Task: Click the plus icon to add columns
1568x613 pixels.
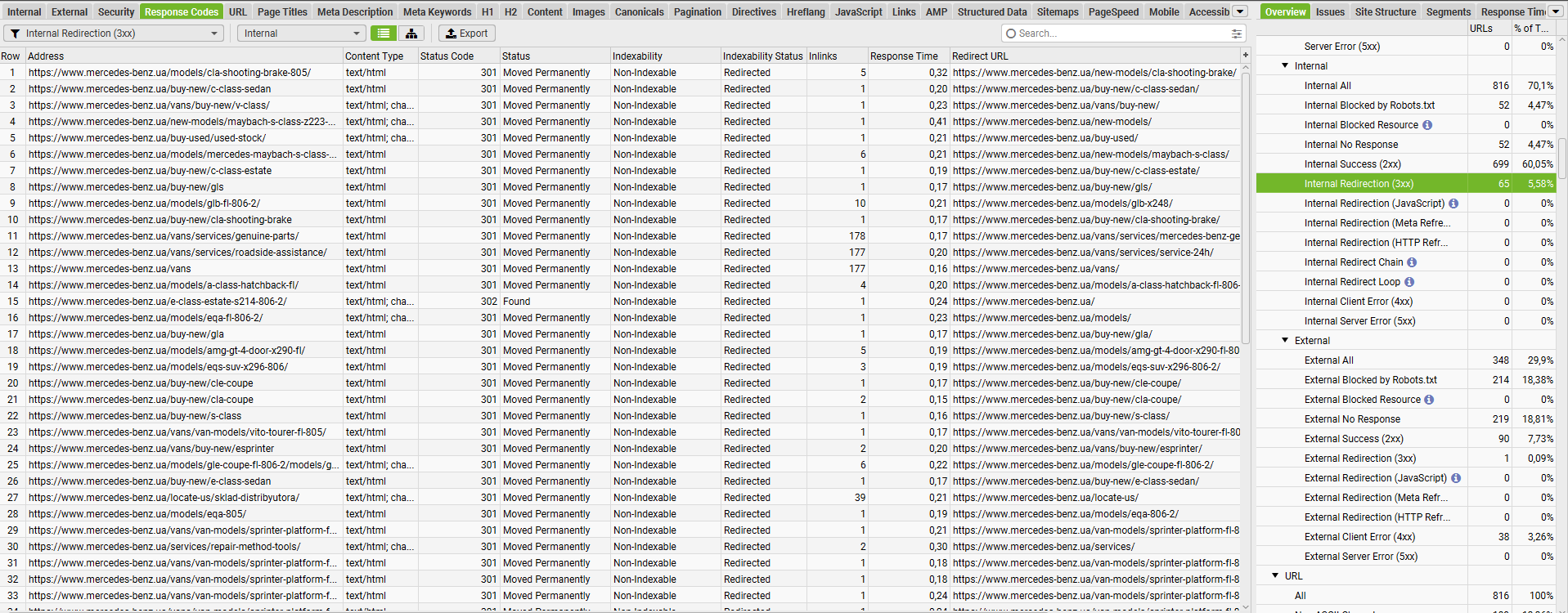Action: pos(1246,56)
